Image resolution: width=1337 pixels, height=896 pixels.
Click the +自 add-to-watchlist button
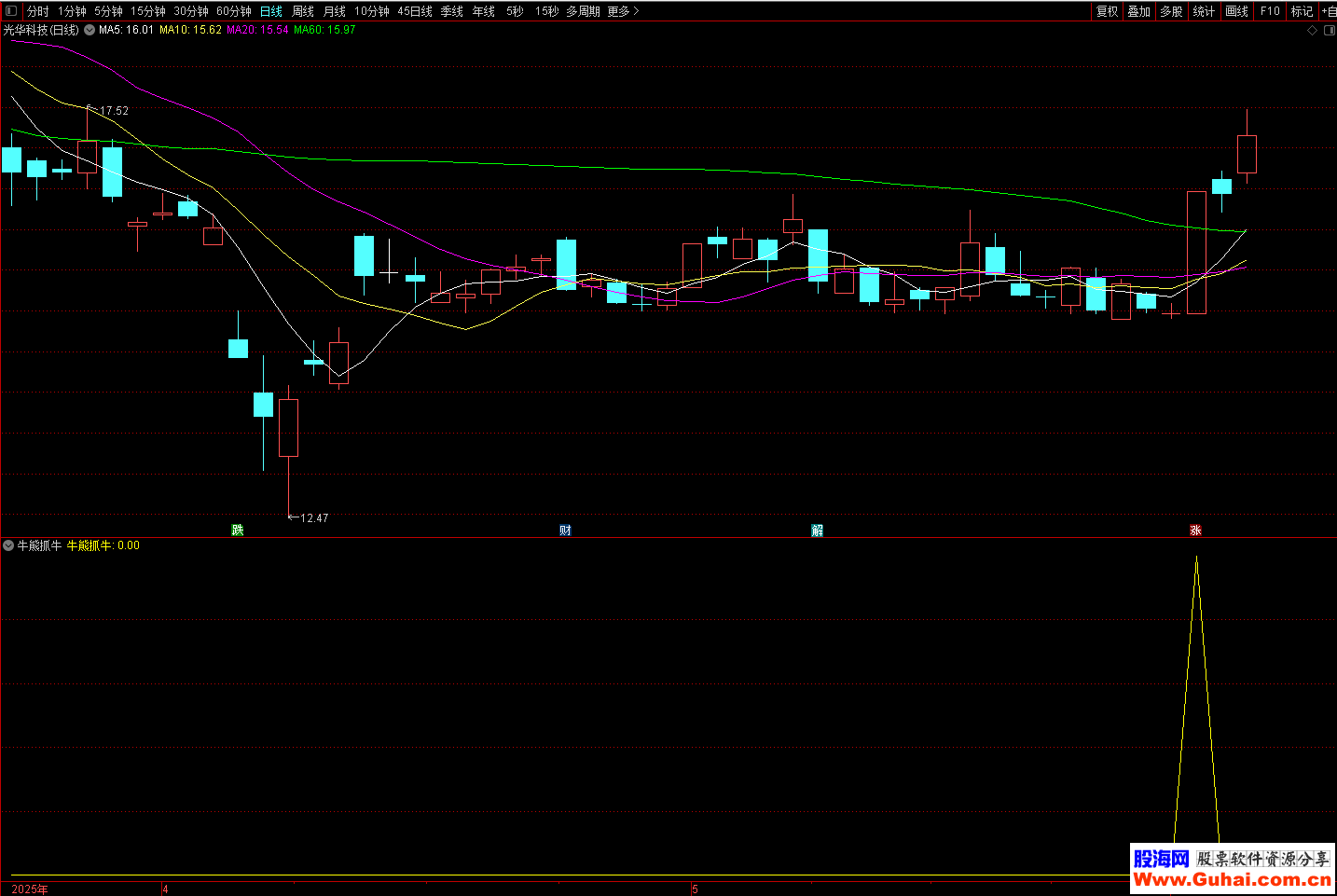coord(1329,11)
